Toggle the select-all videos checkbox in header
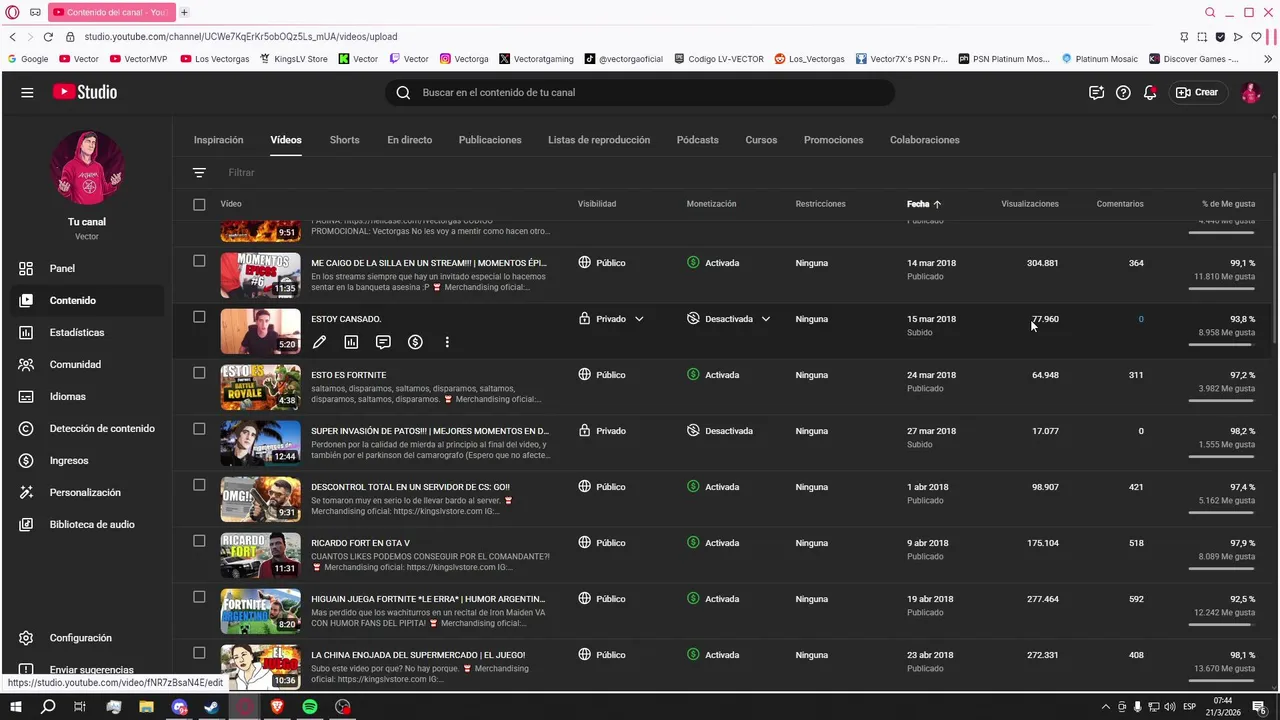The width and height of the screenshot is (1280, 720). click(x=199, y=204)
